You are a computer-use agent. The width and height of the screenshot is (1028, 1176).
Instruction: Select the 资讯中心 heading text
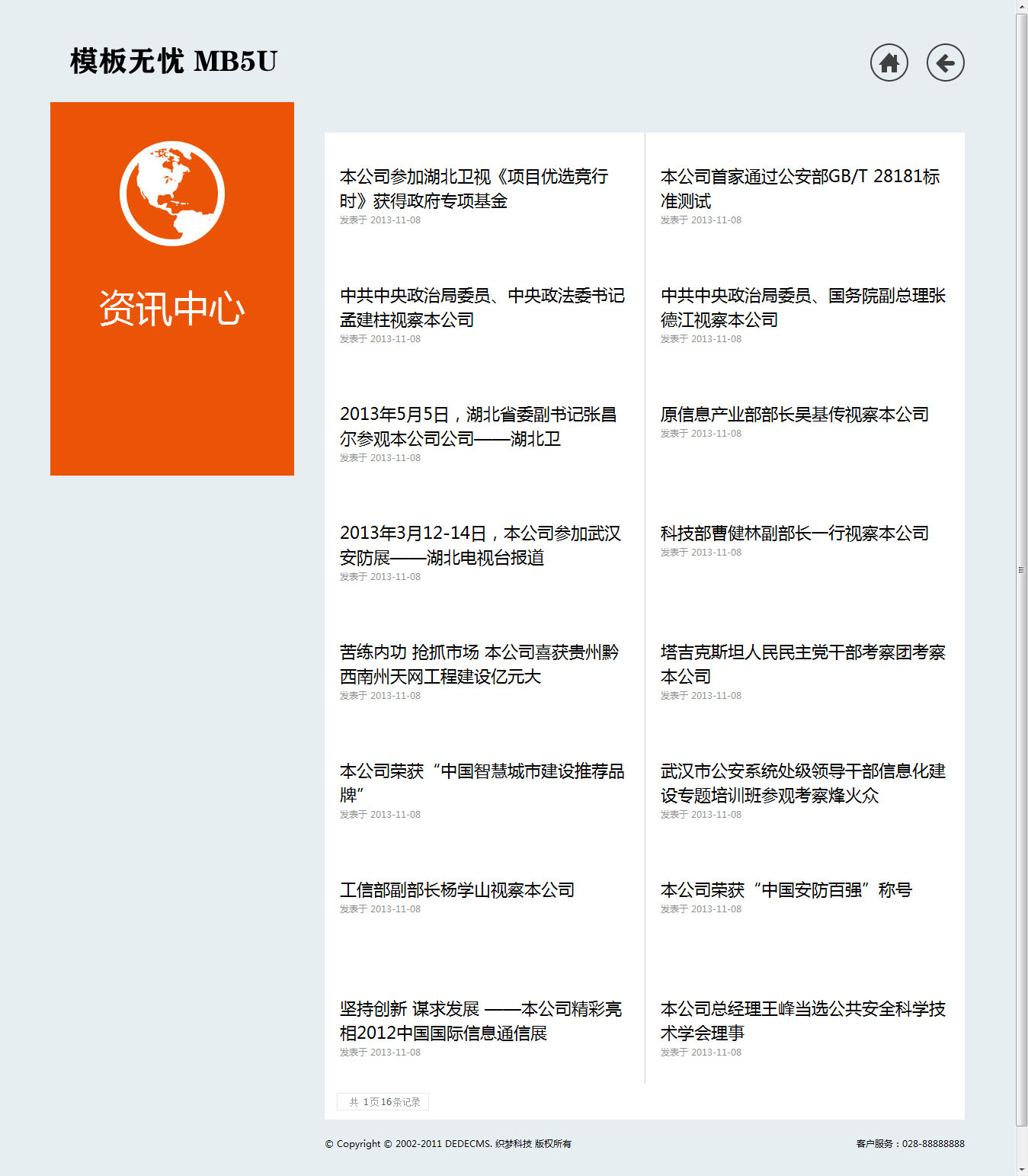172,309
